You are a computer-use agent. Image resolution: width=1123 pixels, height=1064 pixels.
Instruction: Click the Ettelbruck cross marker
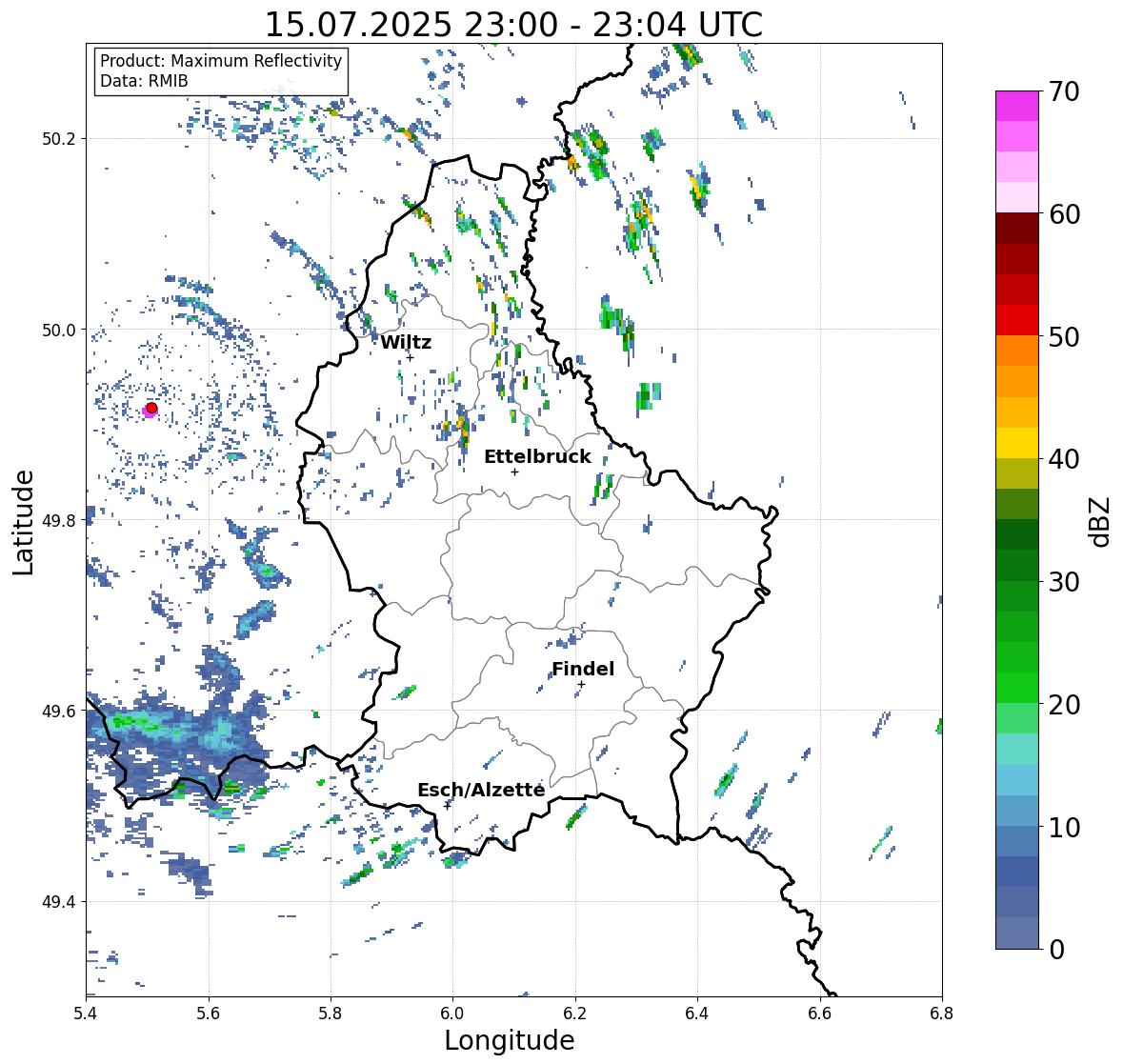coord(514,472)
